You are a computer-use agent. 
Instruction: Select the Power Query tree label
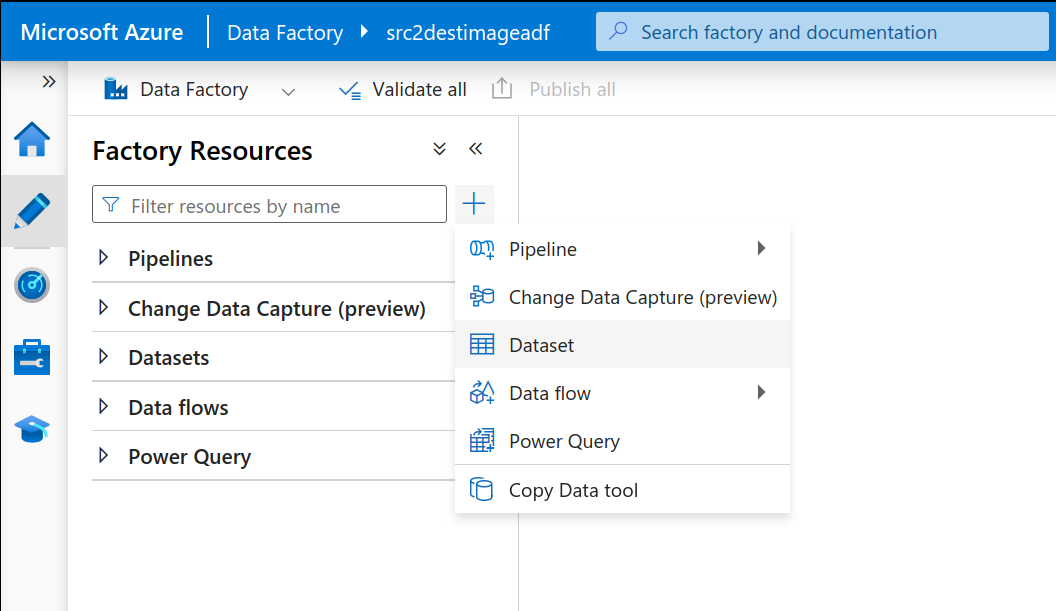[189, 457]
